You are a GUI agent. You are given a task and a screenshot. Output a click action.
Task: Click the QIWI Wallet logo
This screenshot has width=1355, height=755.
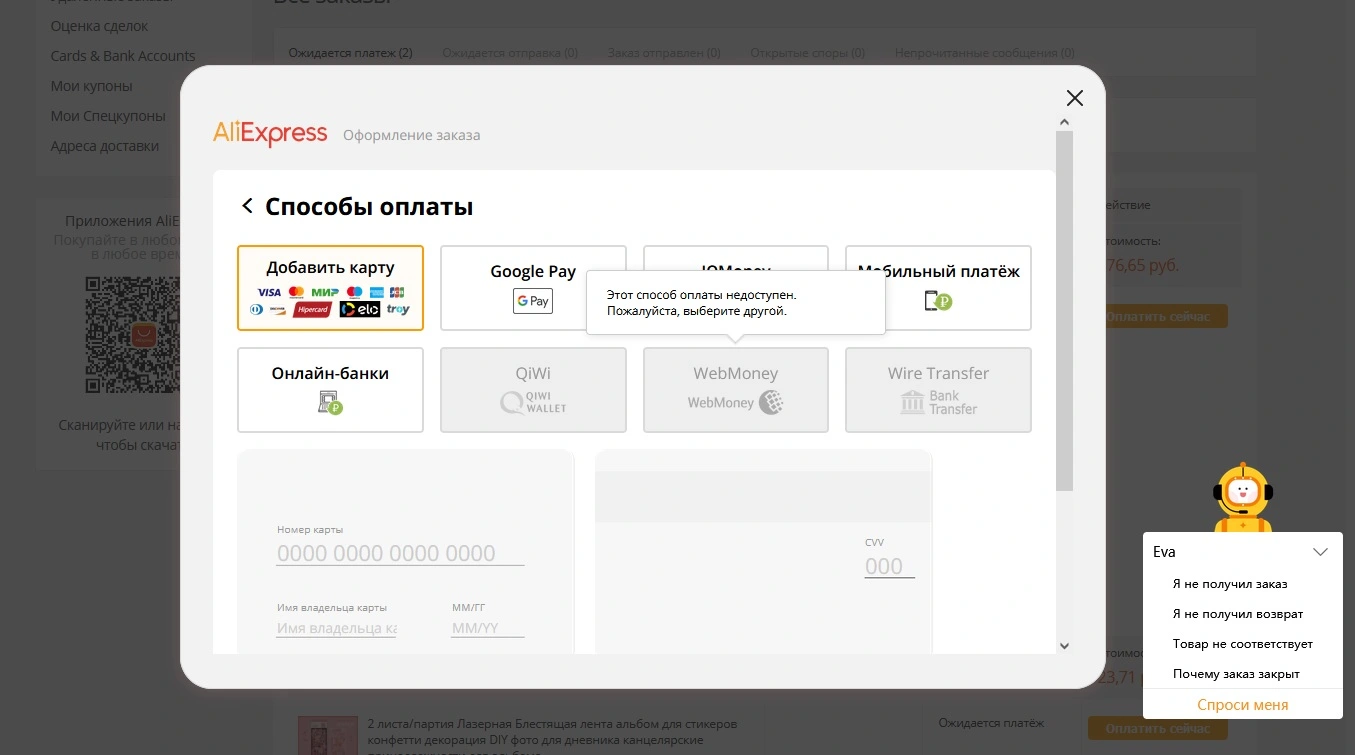(x=533, y=402)
